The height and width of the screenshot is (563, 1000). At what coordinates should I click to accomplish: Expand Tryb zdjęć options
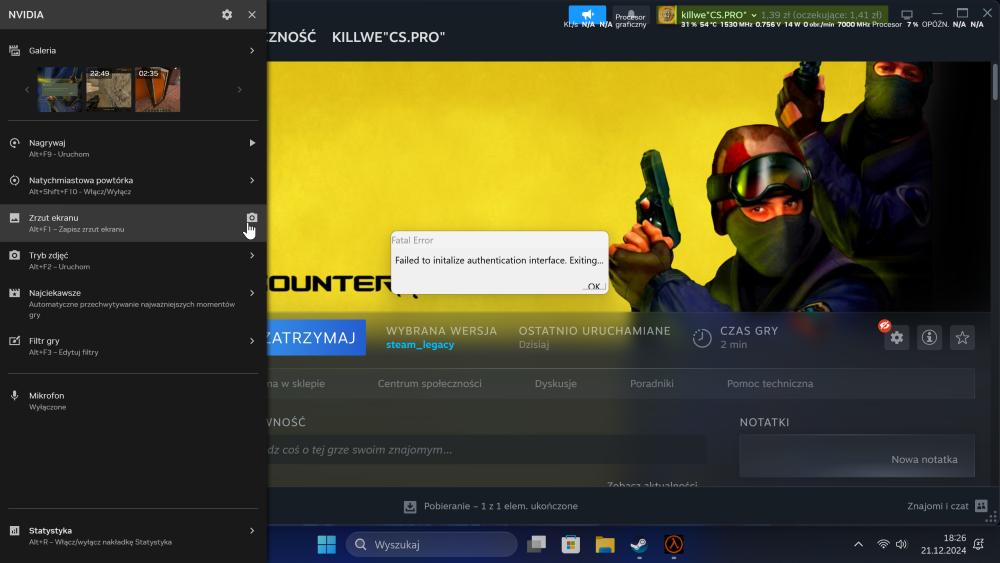252,255
